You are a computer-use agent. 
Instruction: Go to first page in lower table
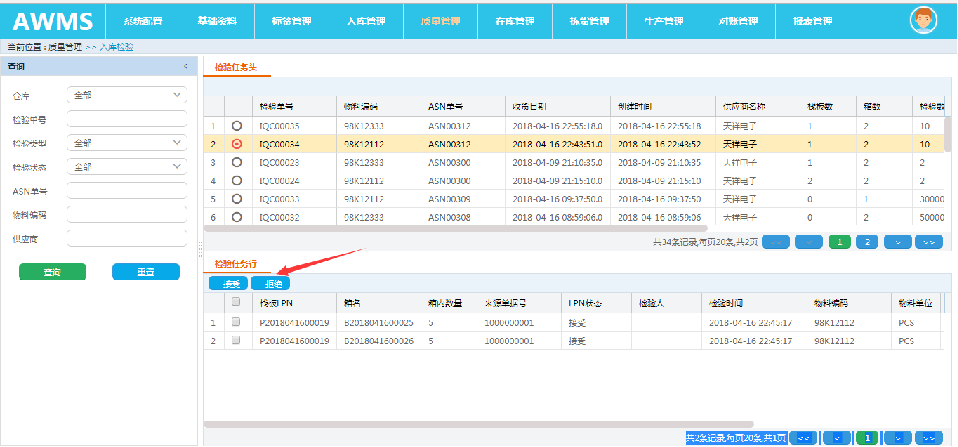pyautogui.click(x=802, y=437)
